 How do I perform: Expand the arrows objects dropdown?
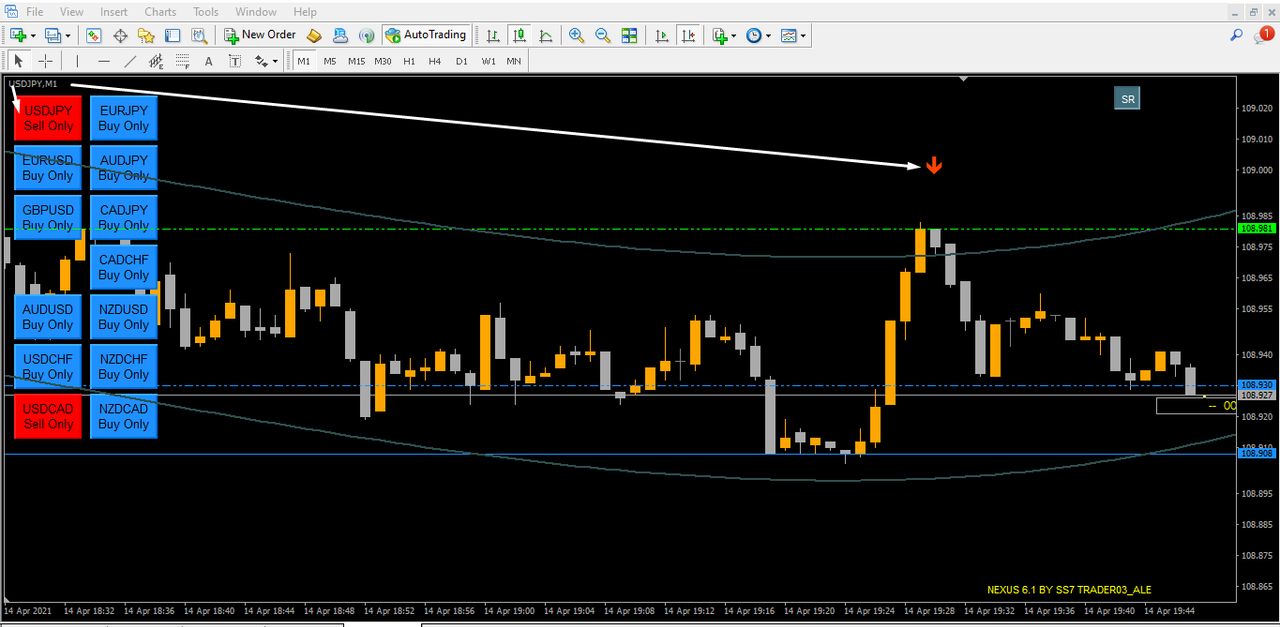[x=276, y=61]
